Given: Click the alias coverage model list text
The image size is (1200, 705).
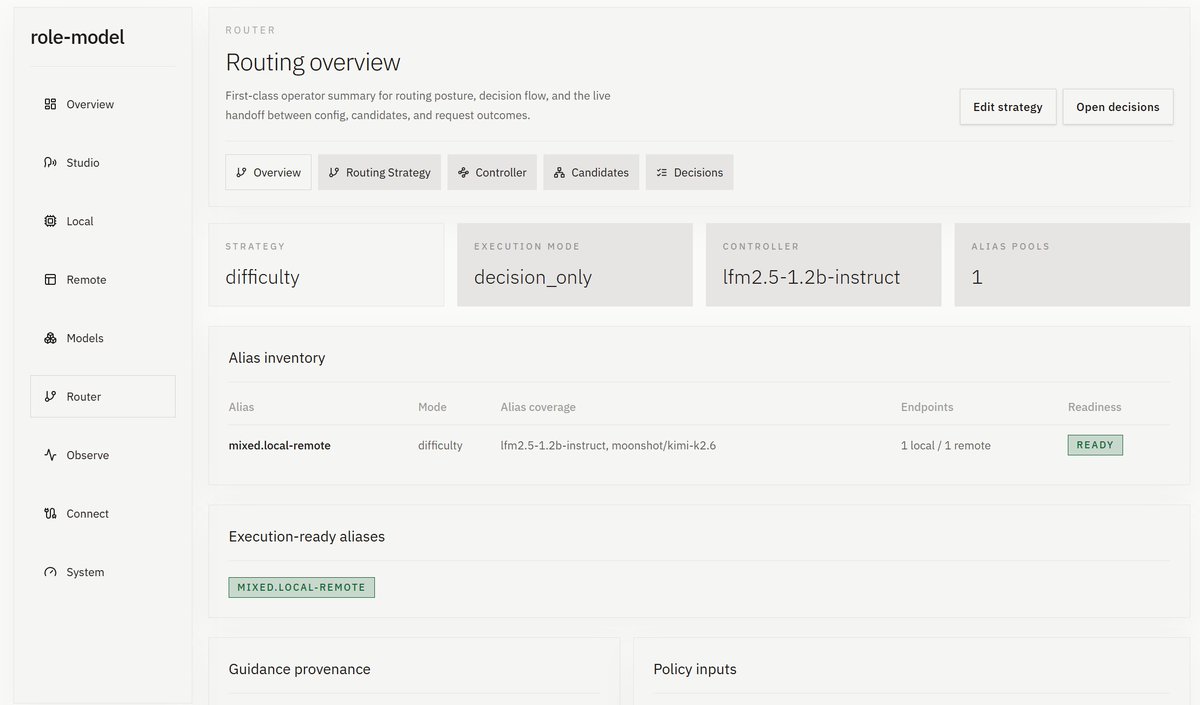Looking at the screenshot, I should coord(608,445).
